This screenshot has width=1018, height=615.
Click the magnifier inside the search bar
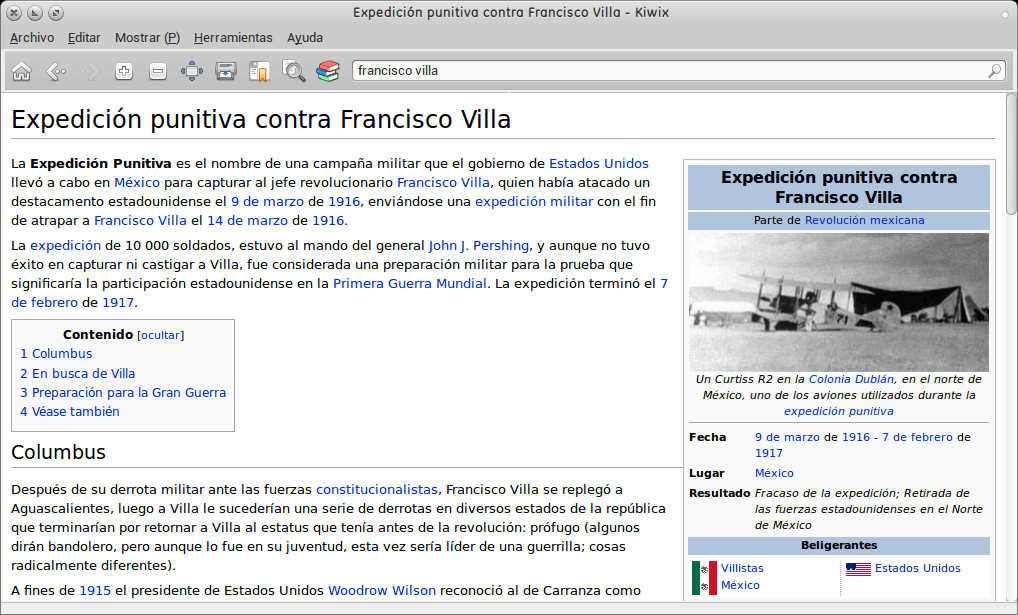click(993, 71)
